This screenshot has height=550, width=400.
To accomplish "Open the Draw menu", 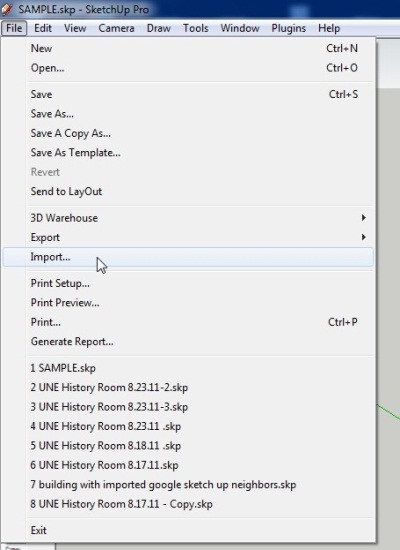I will pos(159,28).
